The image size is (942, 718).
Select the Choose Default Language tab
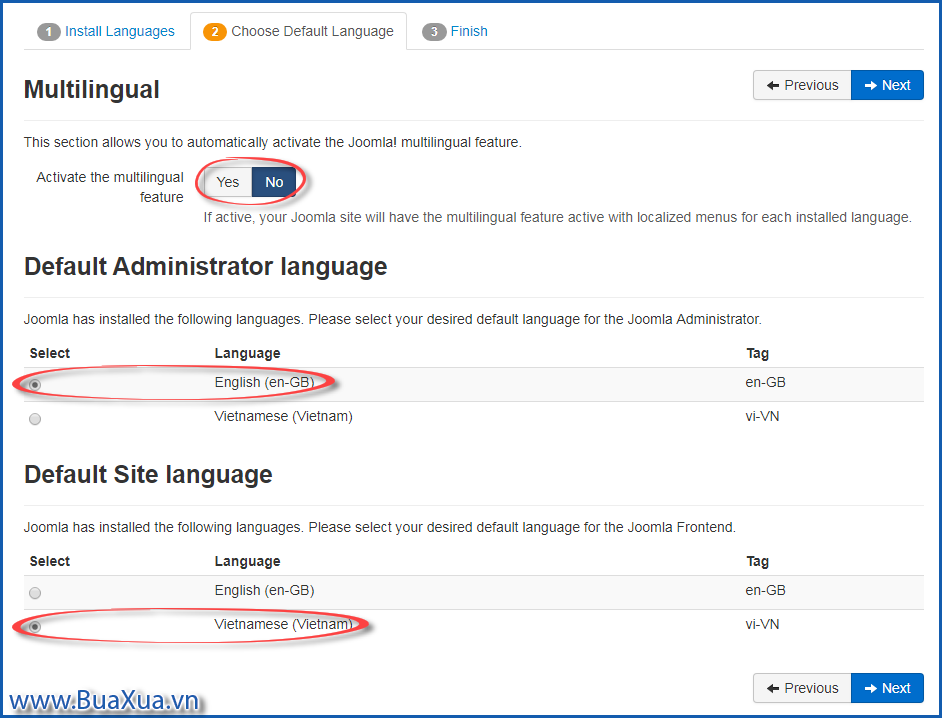[x=299, y=31]
